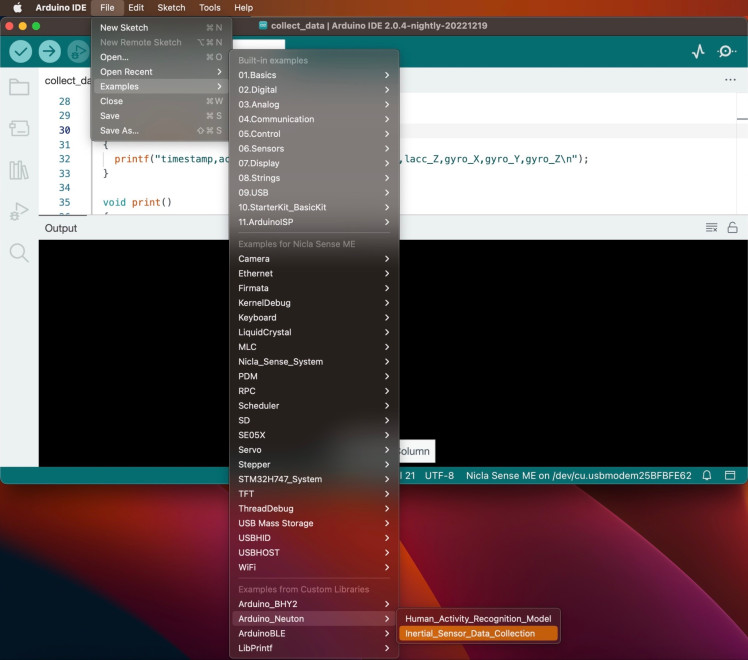
Task: Open the Sketch menu in menu bar
Action: pos(171,7)
